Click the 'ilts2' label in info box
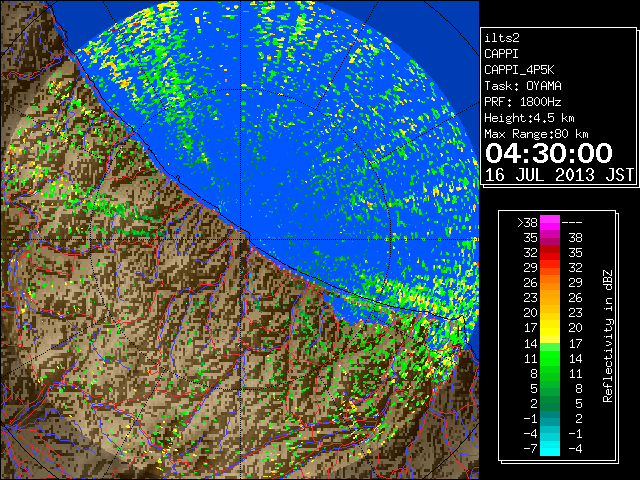This screenshot has height=480, width=640. [x=502, y=38]
